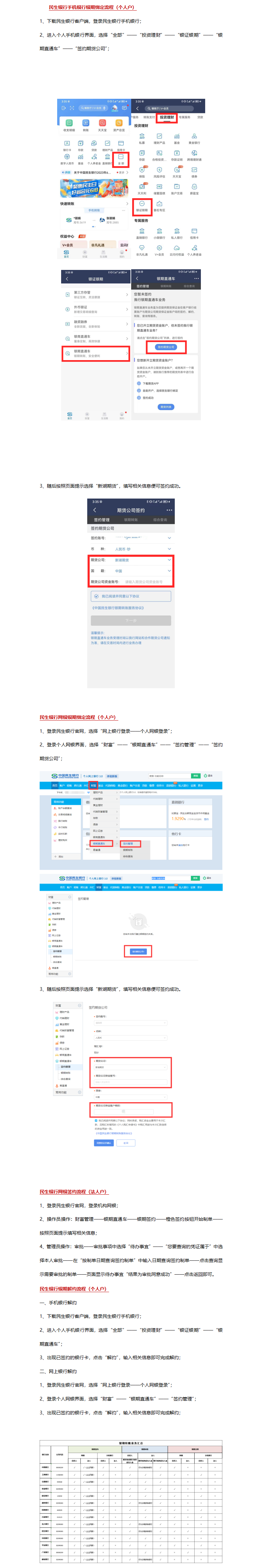Open the 外币银证 row chevron
This screenshot has height=1568, width=262.
coord(127,309)
